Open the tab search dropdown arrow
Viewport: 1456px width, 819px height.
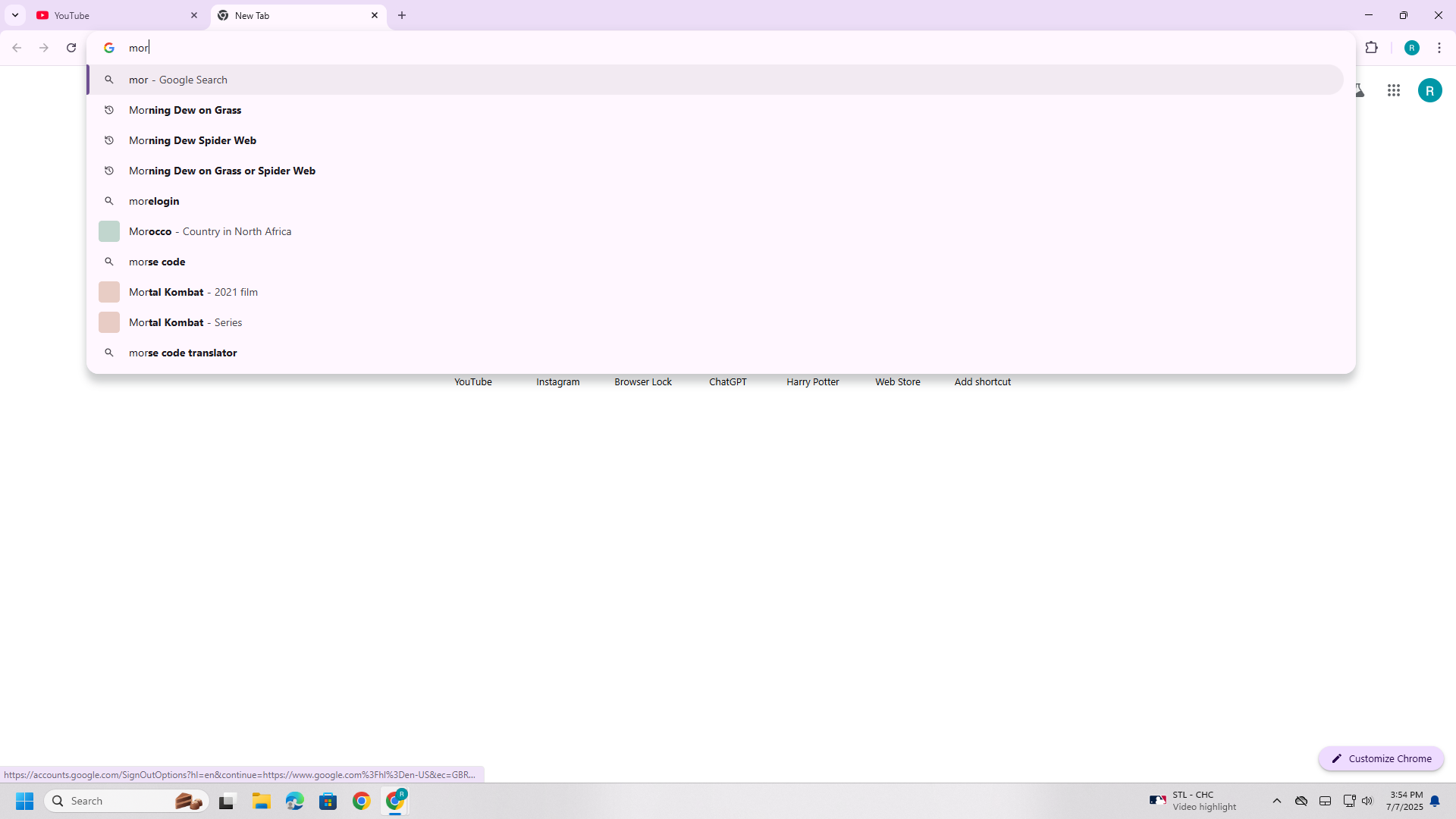pyautogui.click(x=15, y=15)
